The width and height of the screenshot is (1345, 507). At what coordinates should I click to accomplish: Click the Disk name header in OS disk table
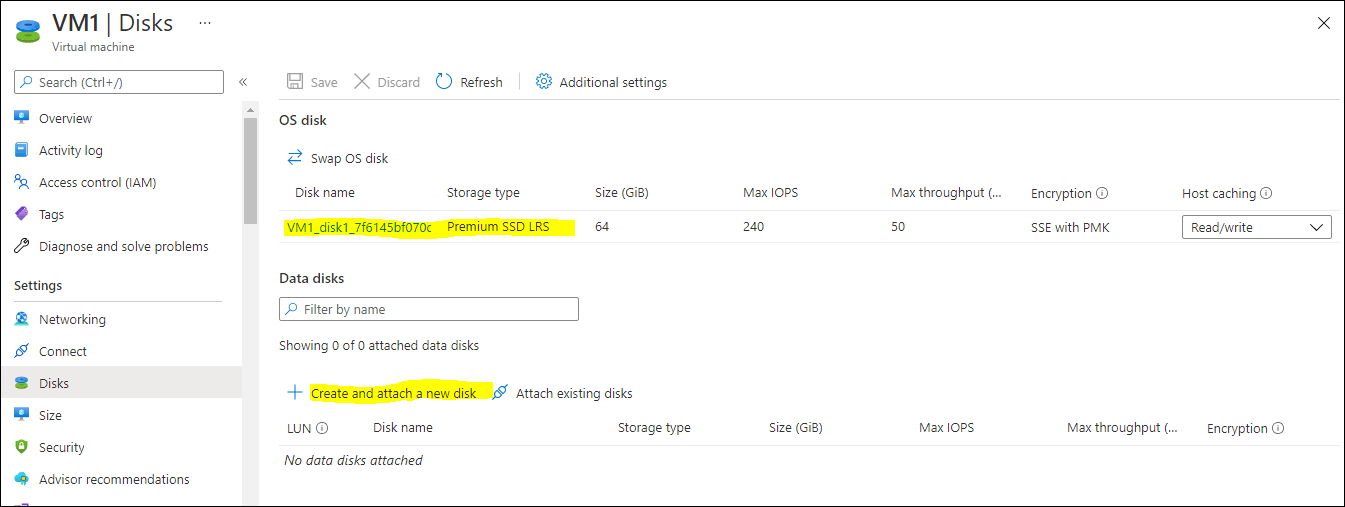[x=325, y=192]
